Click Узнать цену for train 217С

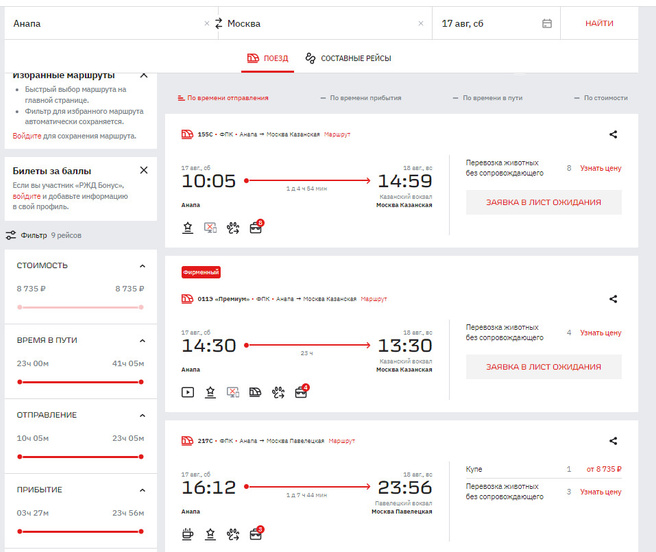pyautogui.click(x=600, y=492)
